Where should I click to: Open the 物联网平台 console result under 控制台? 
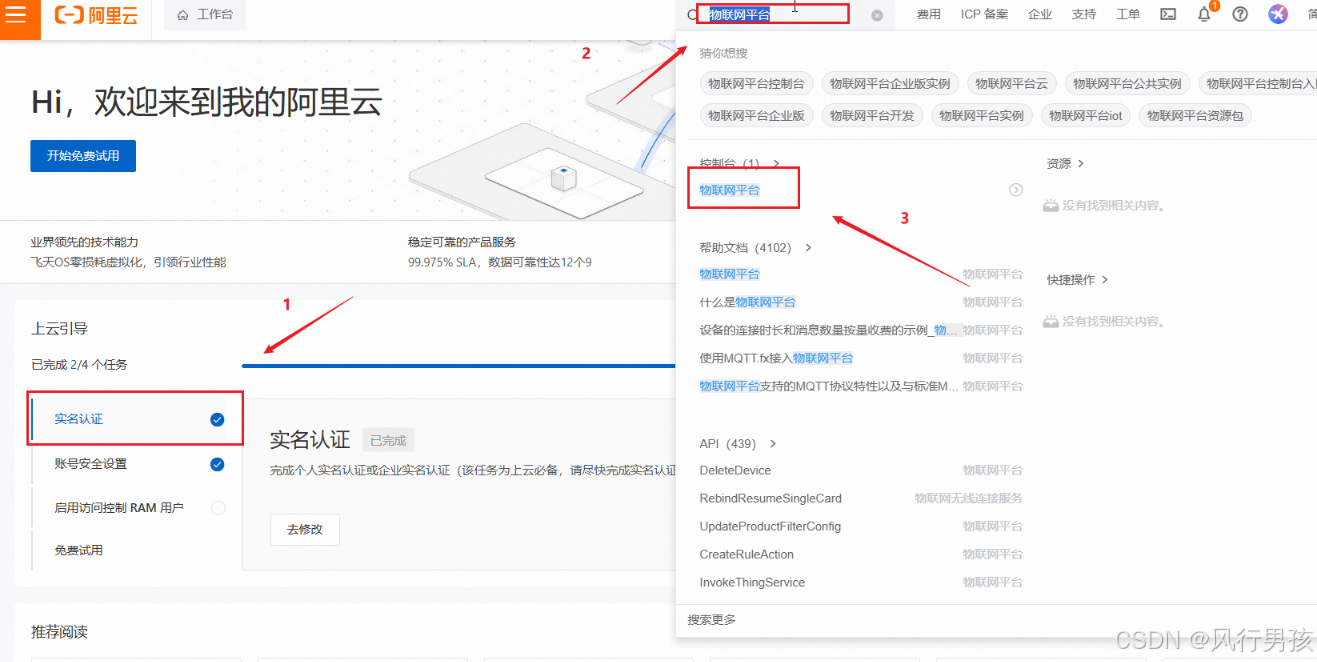730,190
